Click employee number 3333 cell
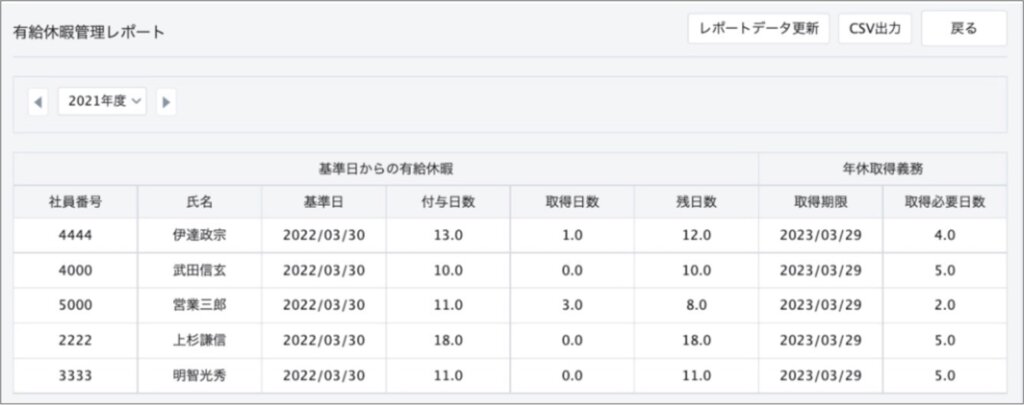 tap(75, 375)
